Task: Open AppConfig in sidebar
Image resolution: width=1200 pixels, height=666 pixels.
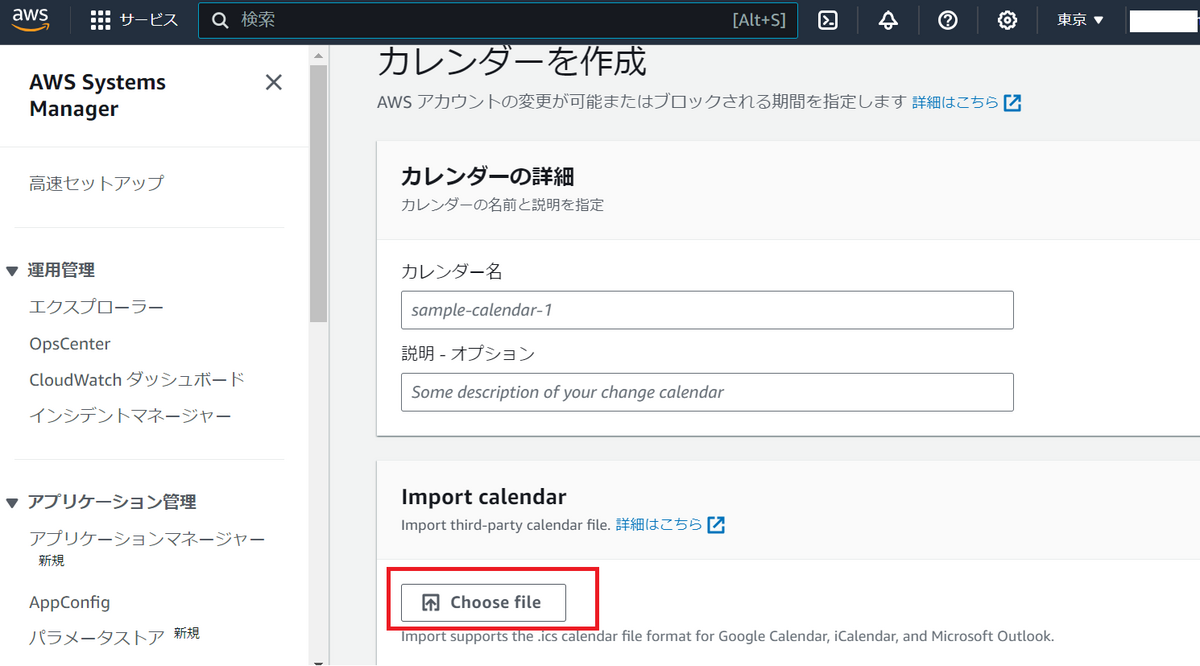Action: tap(70, 602)
